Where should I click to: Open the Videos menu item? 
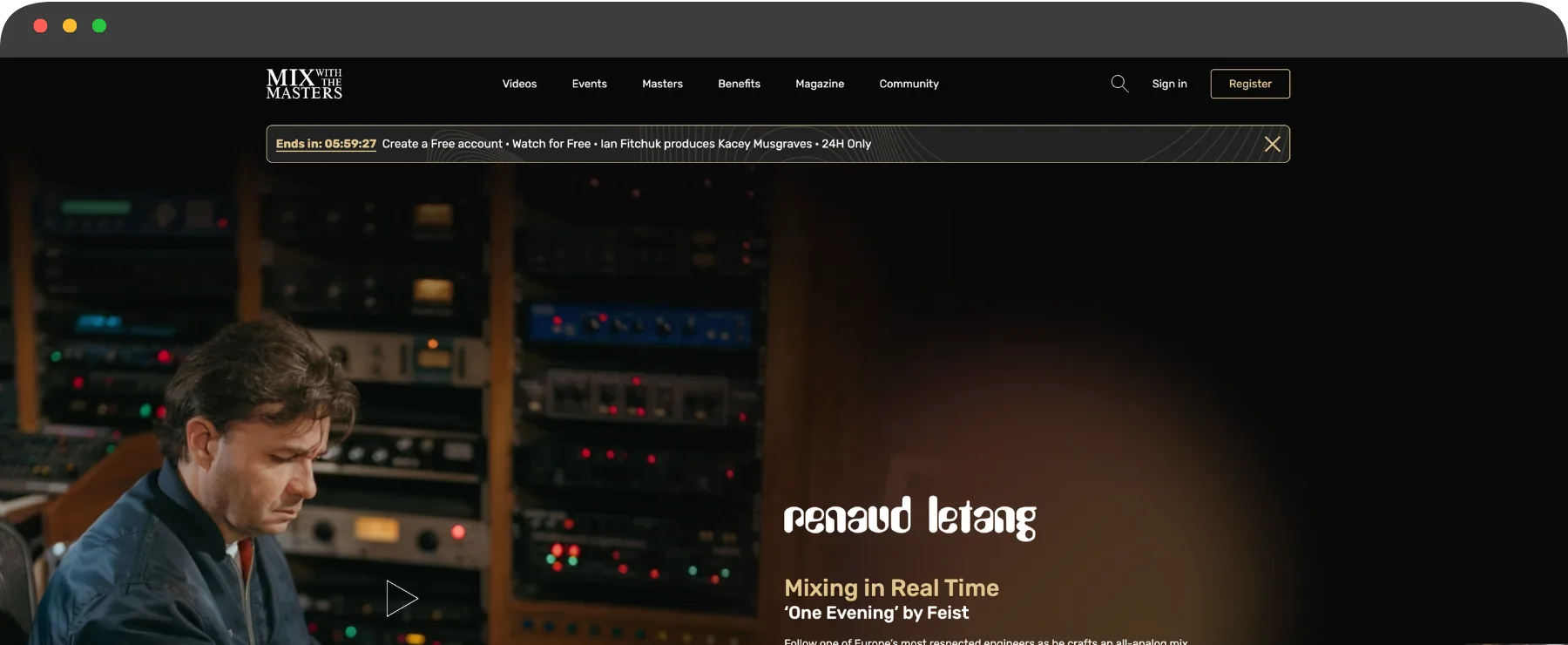pos(519,84)
